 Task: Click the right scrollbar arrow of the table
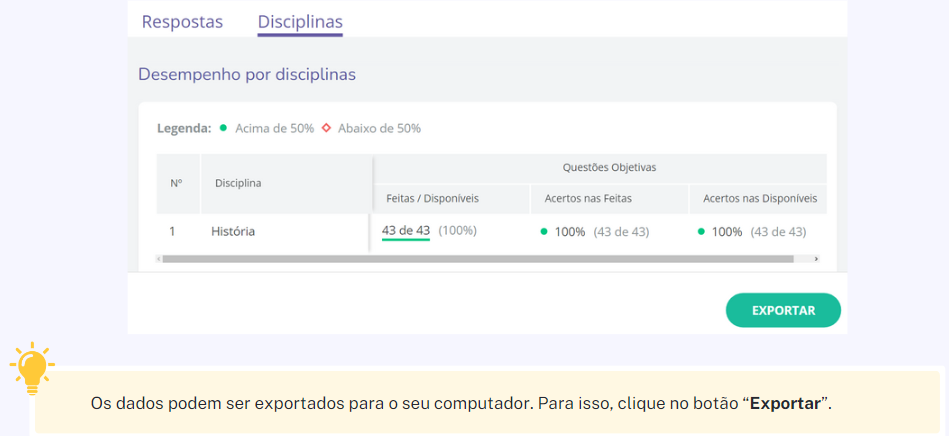tap(816, 259)
